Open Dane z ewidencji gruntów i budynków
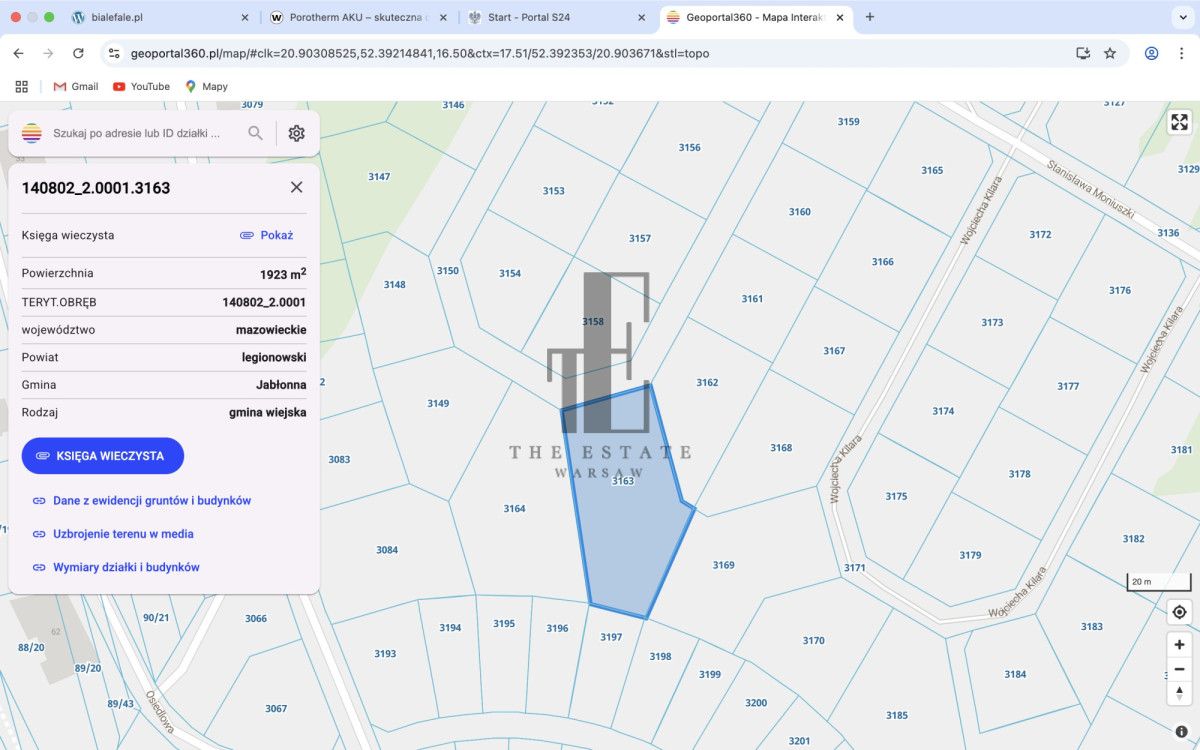This screenshot has height=750, width=1200. [x=151, y=500]
